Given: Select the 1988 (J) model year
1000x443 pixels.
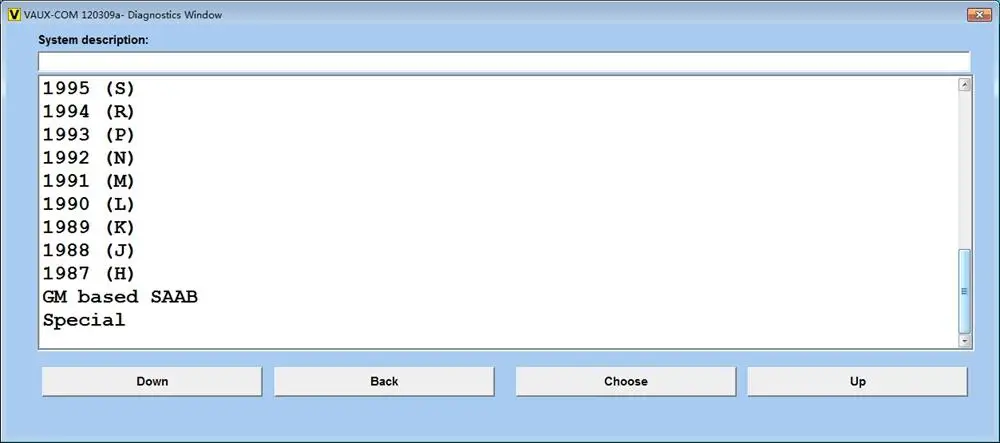Looking at the screenshot, I should [89, 251].
